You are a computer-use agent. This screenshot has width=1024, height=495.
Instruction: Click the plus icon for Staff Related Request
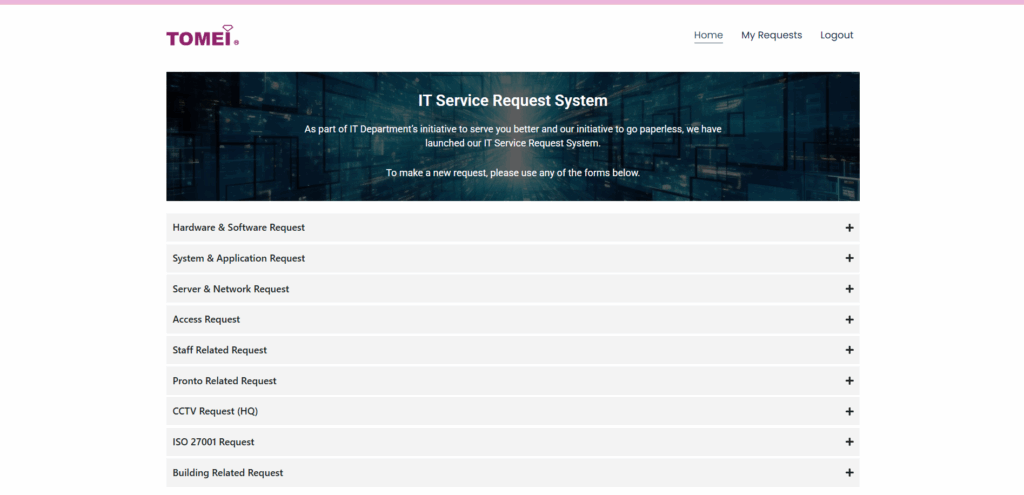click(x=849, y=350)
